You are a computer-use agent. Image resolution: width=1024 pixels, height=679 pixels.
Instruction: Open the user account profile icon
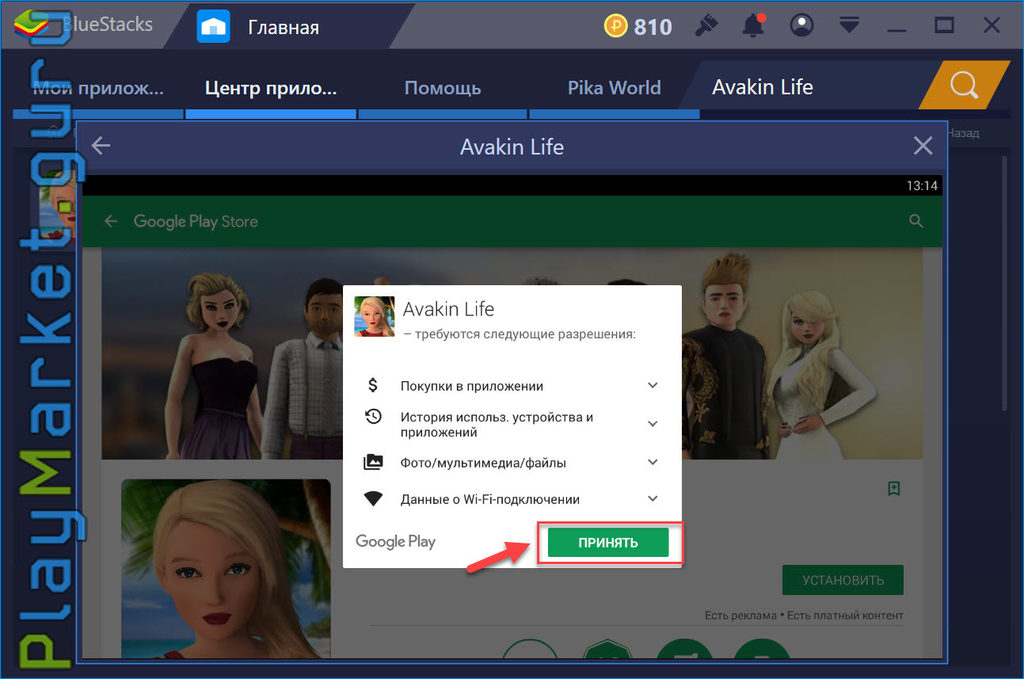click(x=801, y=25)
